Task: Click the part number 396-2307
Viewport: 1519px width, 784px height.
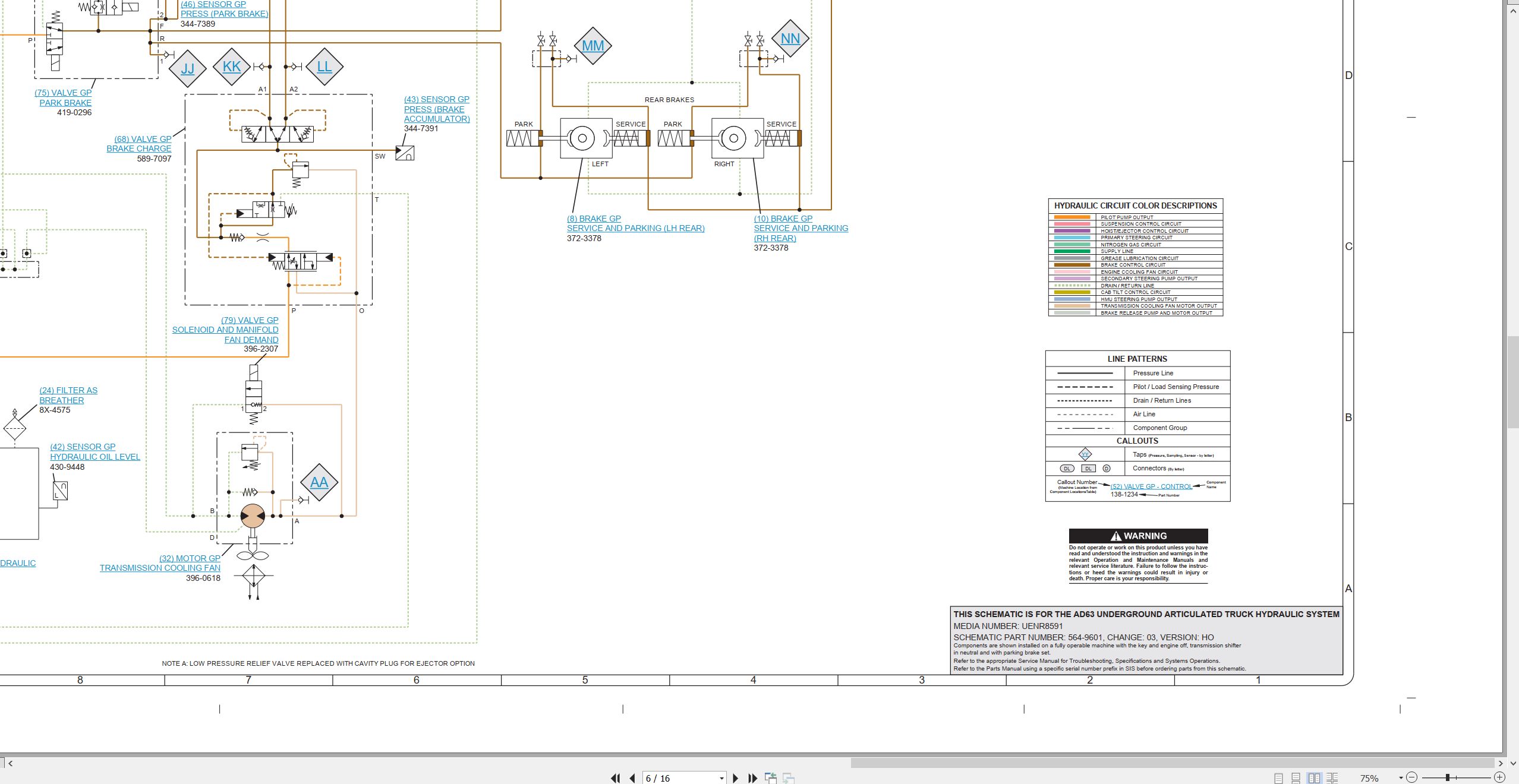Action: click(x=261, y=349)
